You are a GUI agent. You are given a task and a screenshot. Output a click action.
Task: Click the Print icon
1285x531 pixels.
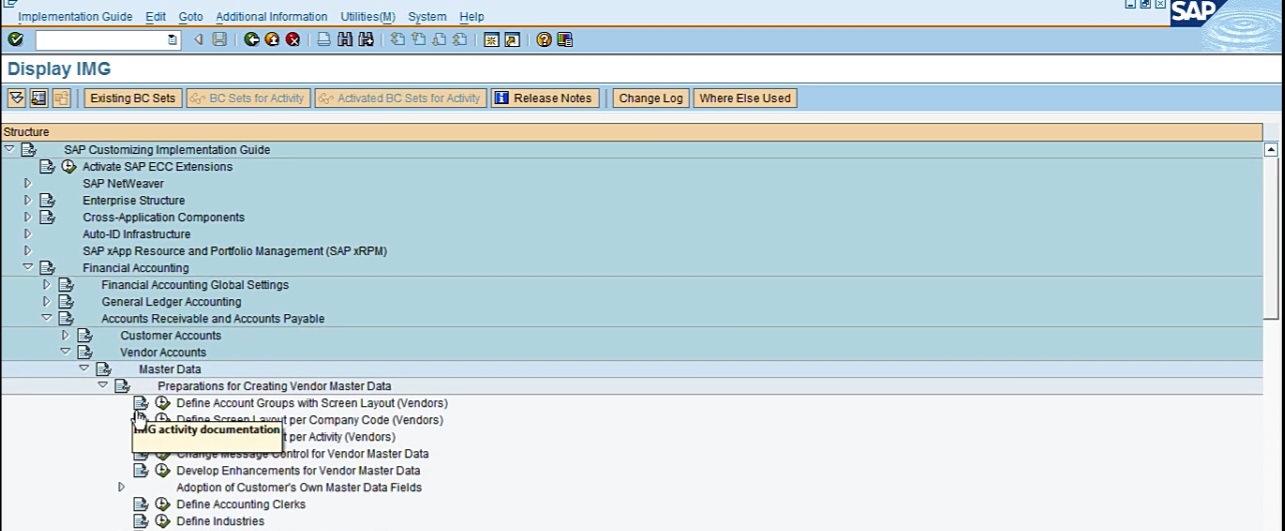click(x=324, y=40)
